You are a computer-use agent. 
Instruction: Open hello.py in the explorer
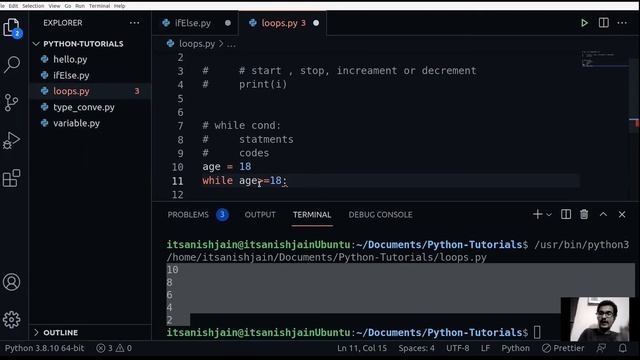click(x=70, y=60)
